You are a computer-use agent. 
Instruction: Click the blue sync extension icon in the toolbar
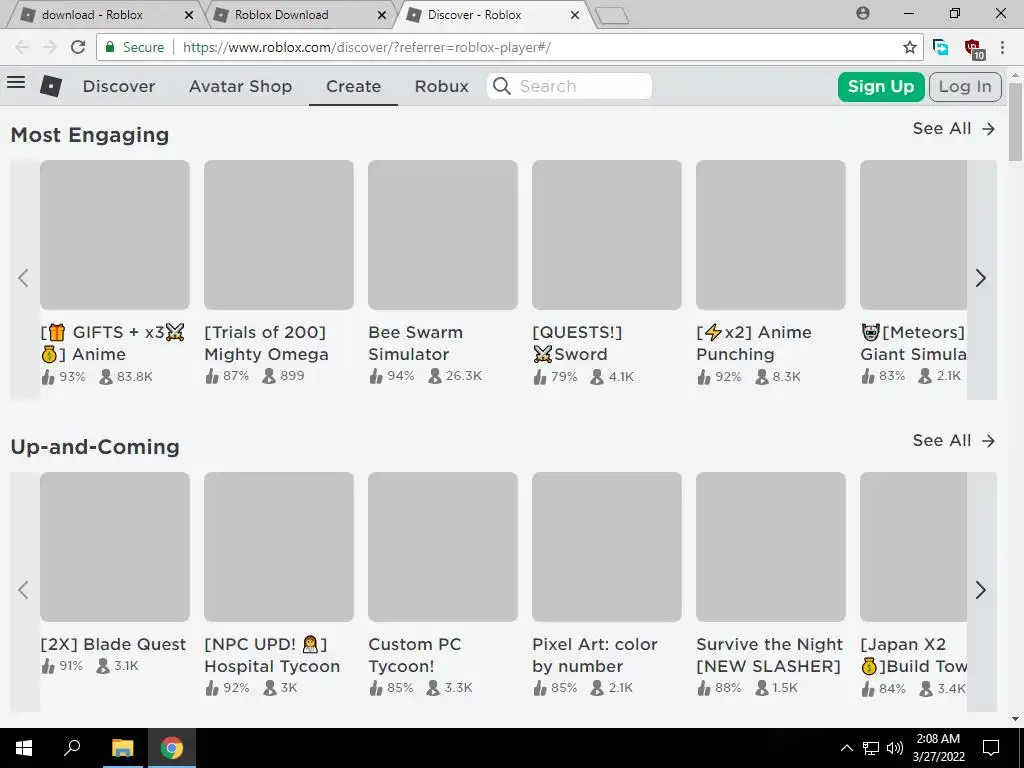940,47
